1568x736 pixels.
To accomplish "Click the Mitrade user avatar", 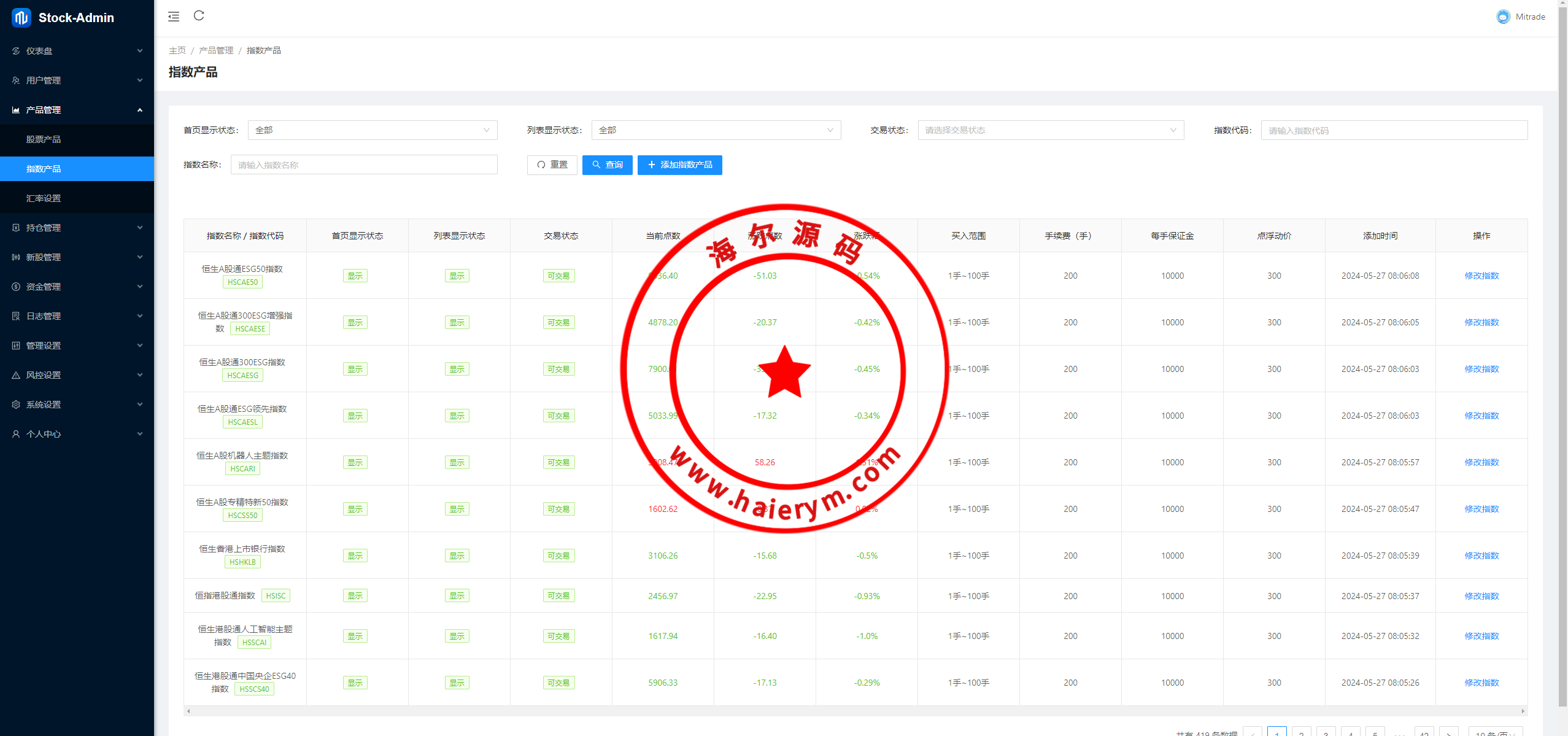I will point(1503,17).
